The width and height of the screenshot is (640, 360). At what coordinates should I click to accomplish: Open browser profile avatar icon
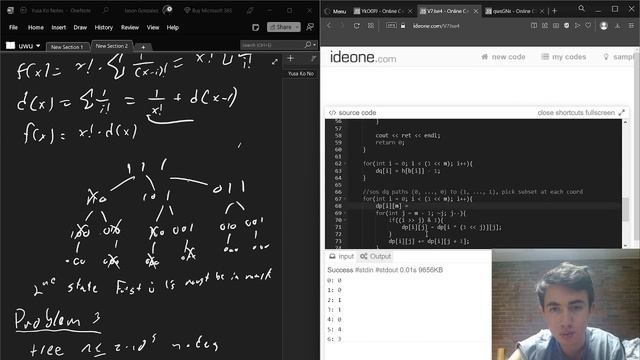[x=604, y=26]
